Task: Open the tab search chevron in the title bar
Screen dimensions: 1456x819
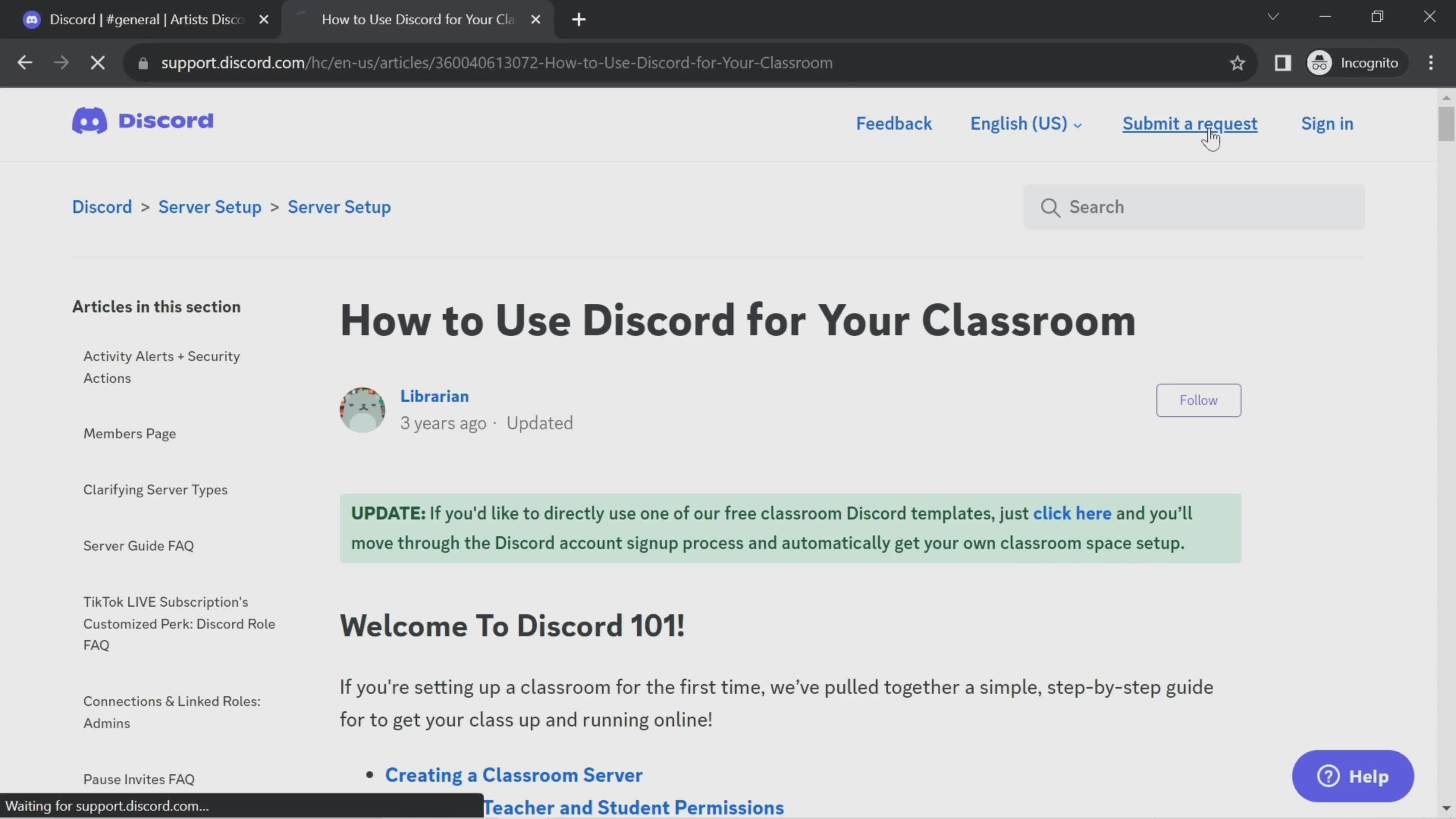Action: click(1273, 16)
